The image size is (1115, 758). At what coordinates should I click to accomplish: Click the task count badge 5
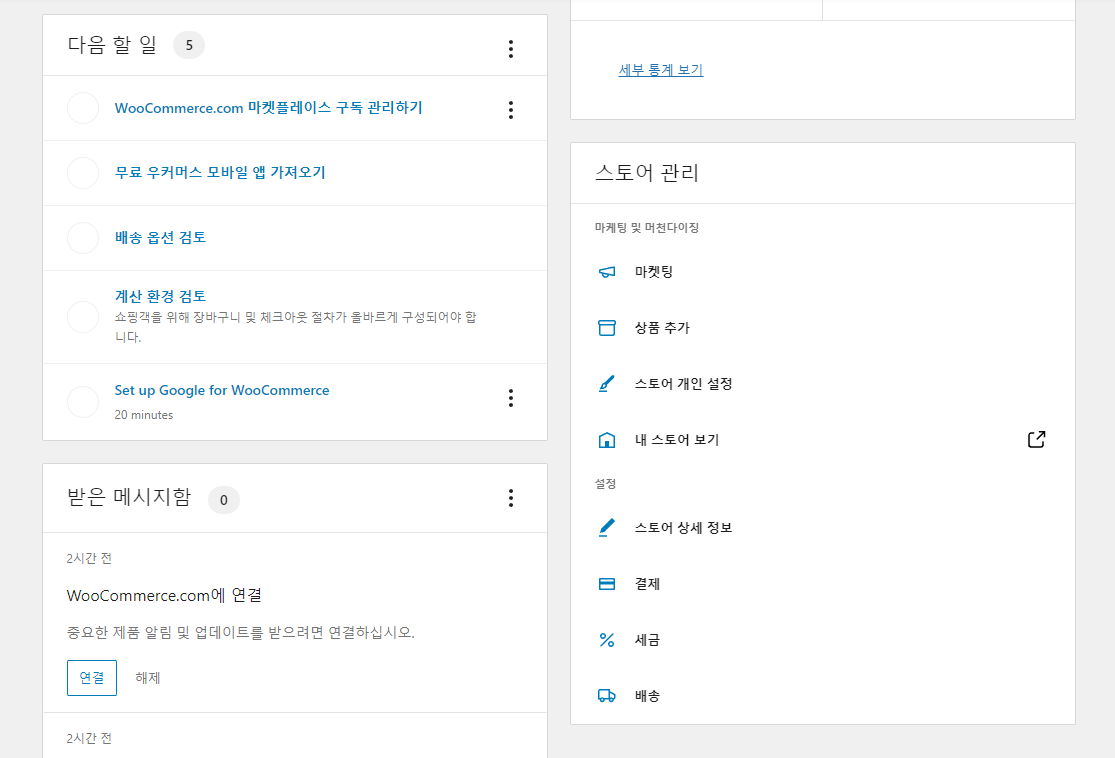point(188,45)
